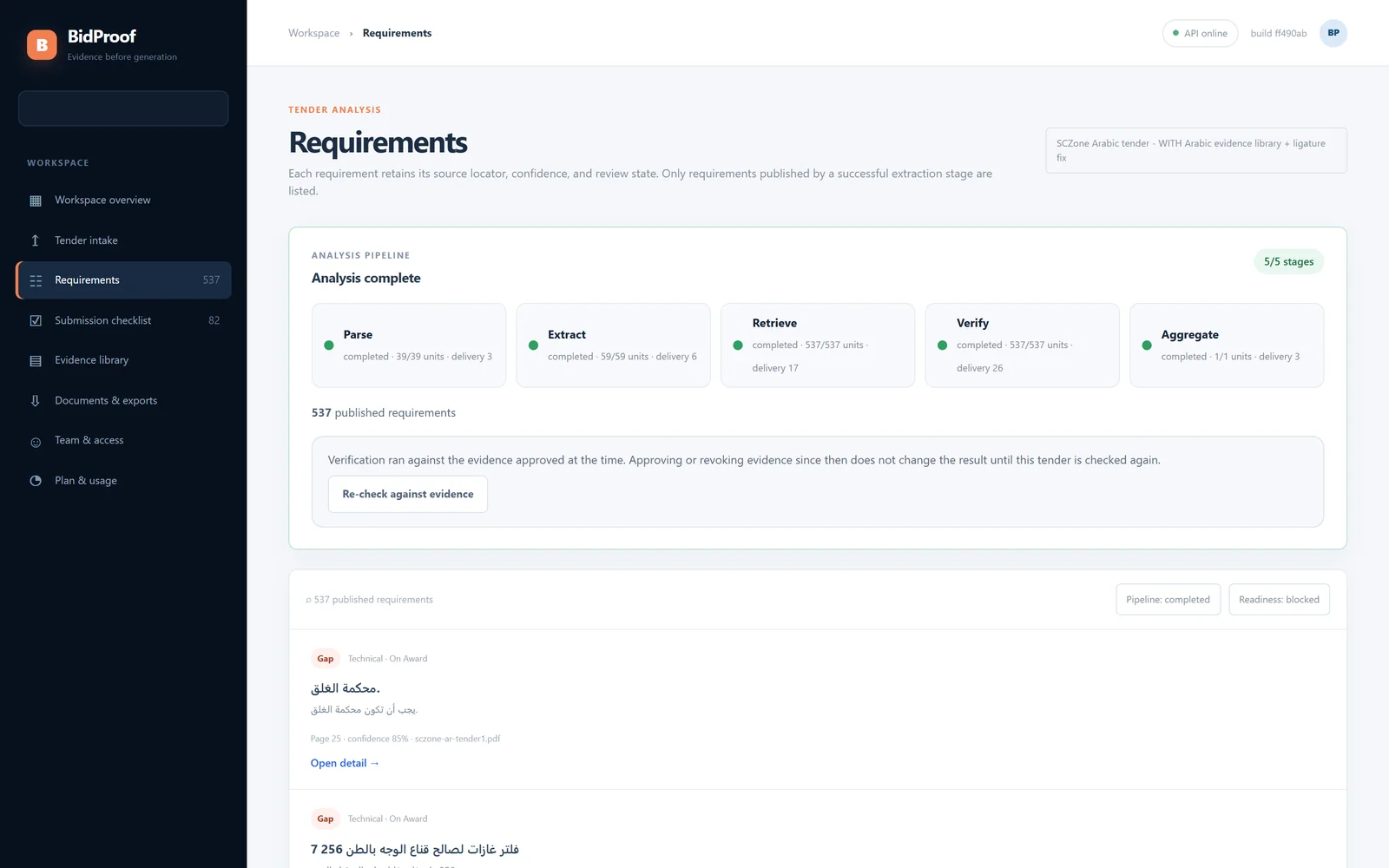Click the Requirements list icon in sidebar

36,280
